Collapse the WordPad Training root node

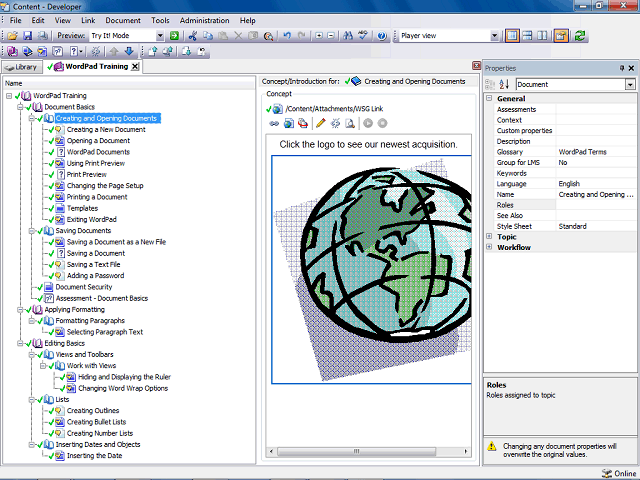point(9,96)
